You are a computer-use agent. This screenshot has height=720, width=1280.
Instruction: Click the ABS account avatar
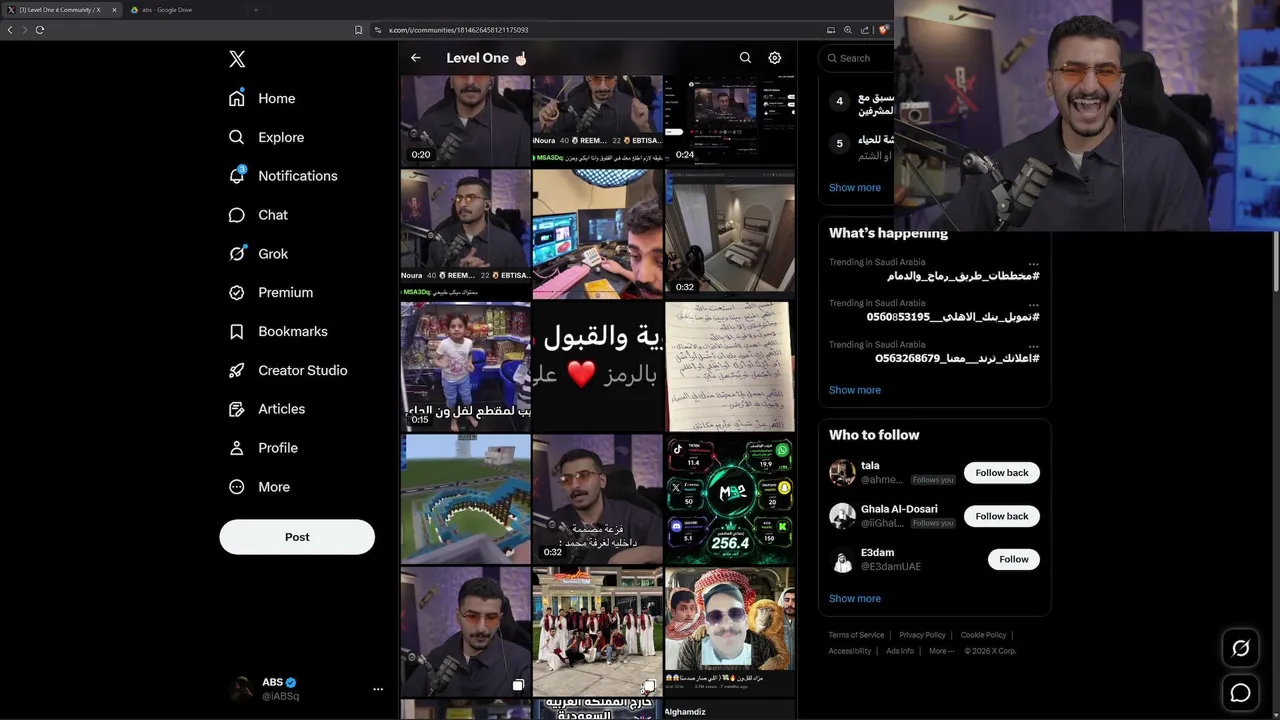tap(241, 689)
